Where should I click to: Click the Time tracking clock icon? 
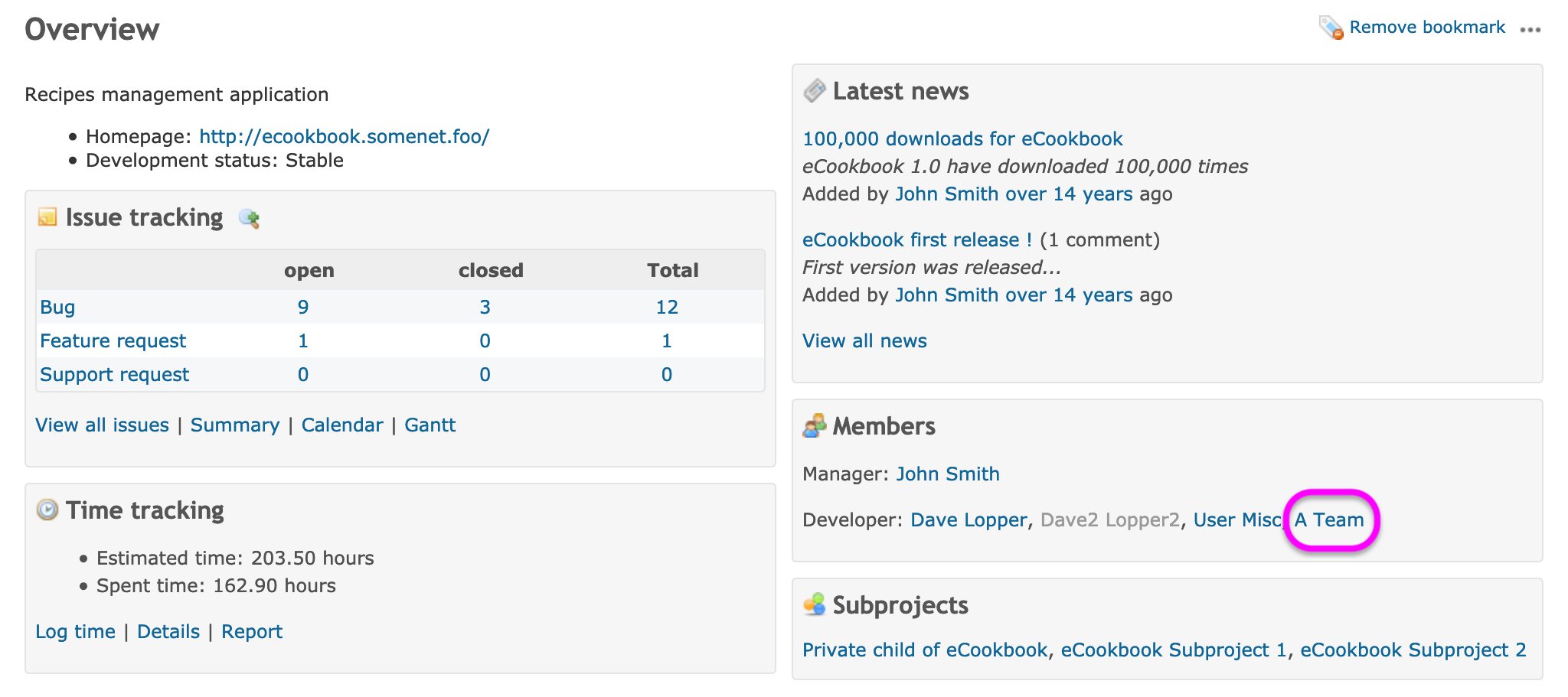[x=47, y=510]
